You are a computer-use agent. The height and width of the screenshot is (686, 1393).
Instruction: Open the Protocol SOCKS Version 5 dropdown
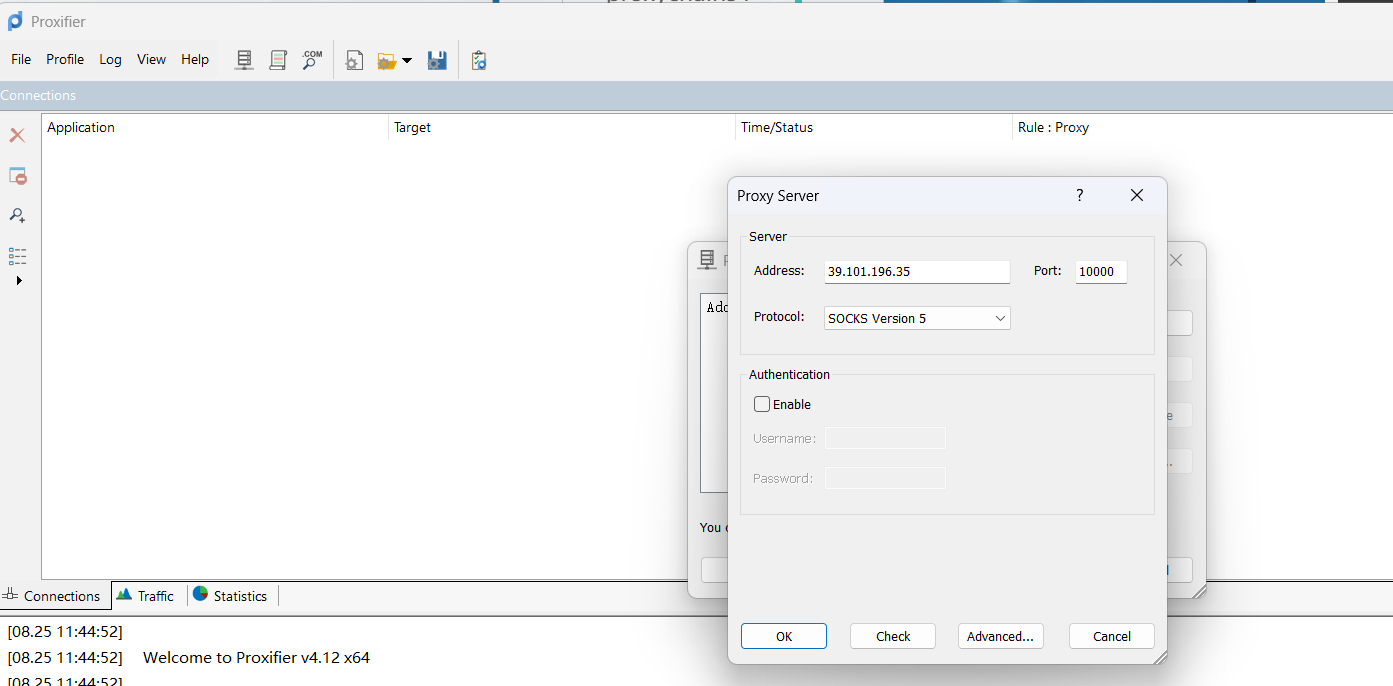coord(917,318)
